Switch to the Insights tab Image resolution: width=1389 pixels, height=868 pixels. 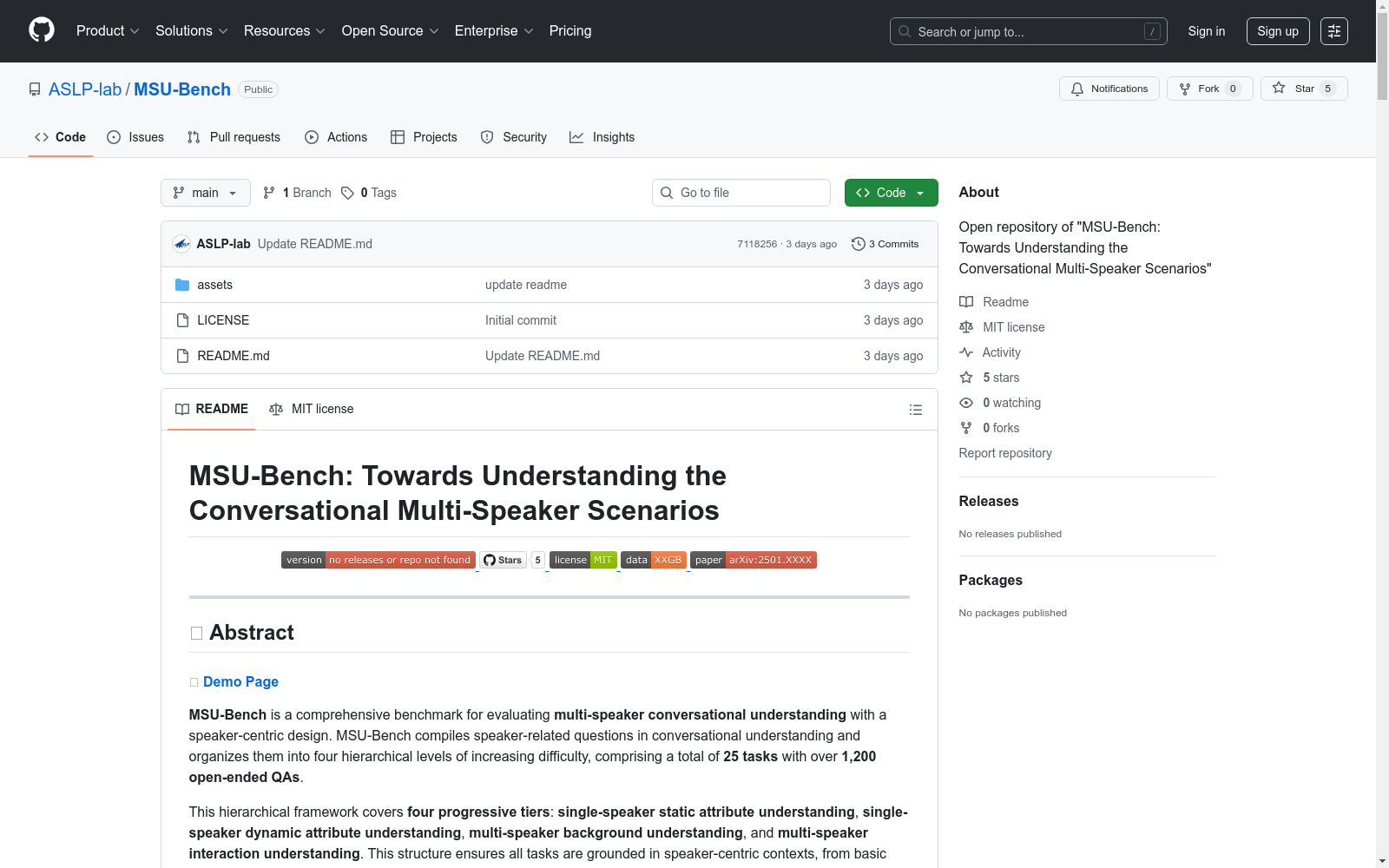pos(602,137)
